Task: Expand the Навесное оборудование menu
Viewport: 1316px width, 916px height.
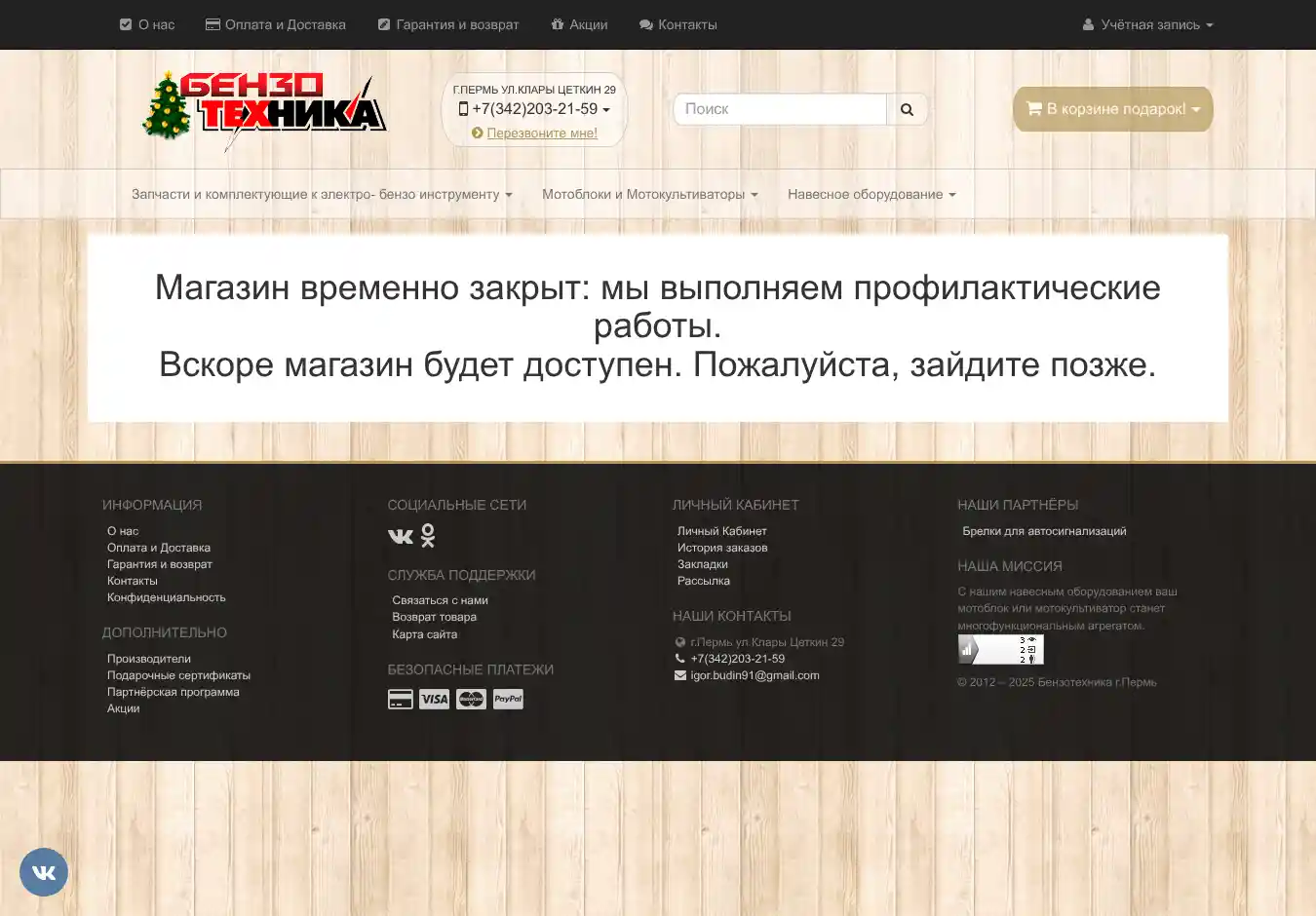Action: (x=871, y=194)
